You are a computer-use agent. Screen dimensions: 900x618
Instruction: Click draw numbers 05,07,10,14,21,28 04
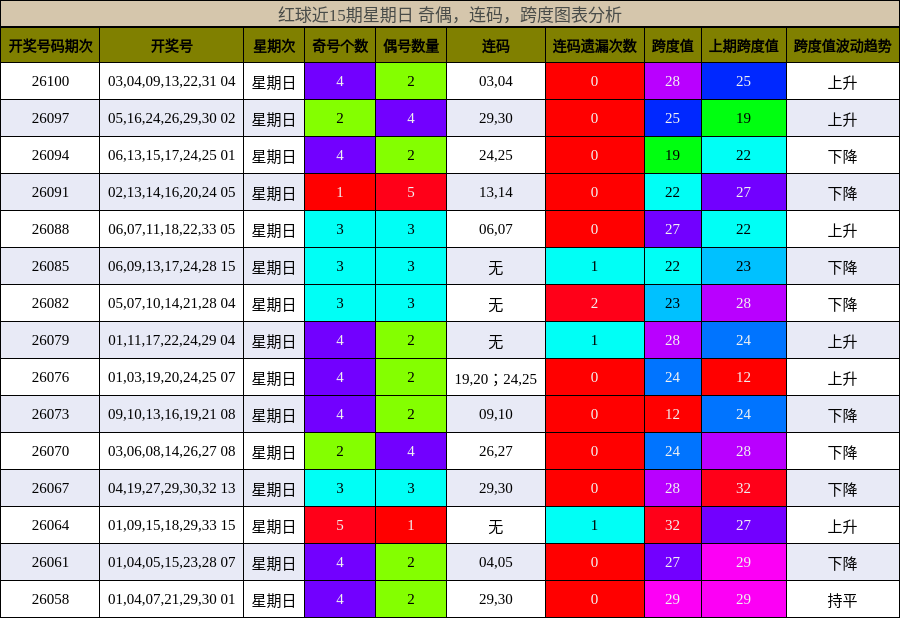[x=172, y=304]
